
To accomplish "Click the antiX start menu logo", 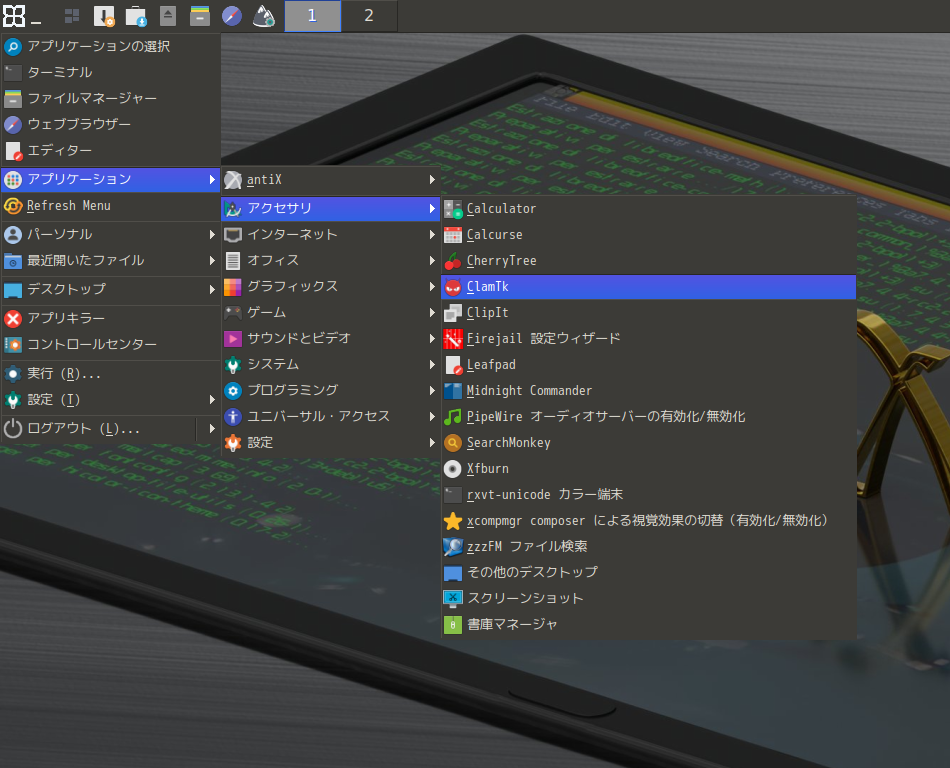I will 14,16.
